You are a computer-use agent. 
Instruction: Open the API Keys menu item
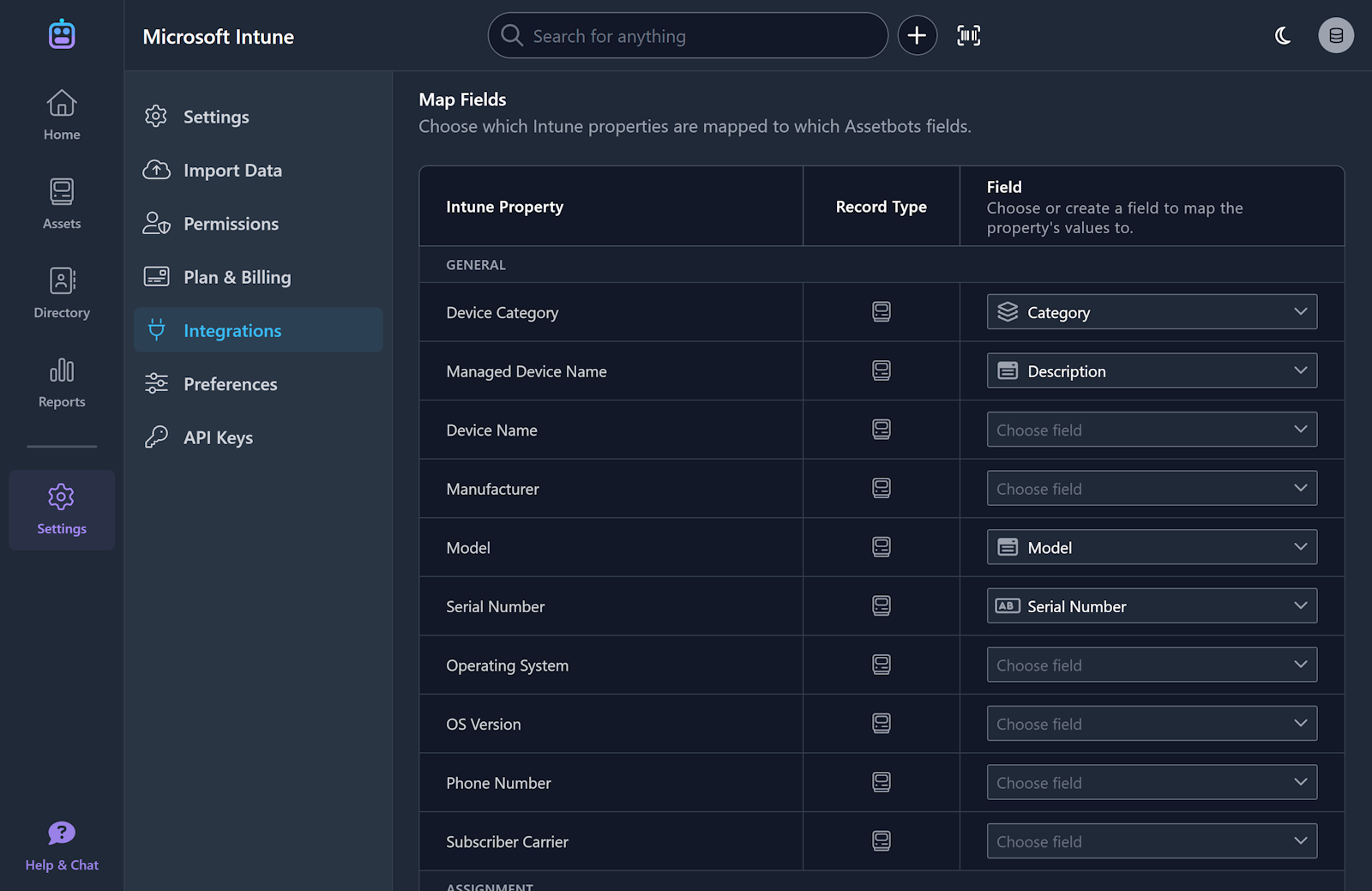point(258,437)
